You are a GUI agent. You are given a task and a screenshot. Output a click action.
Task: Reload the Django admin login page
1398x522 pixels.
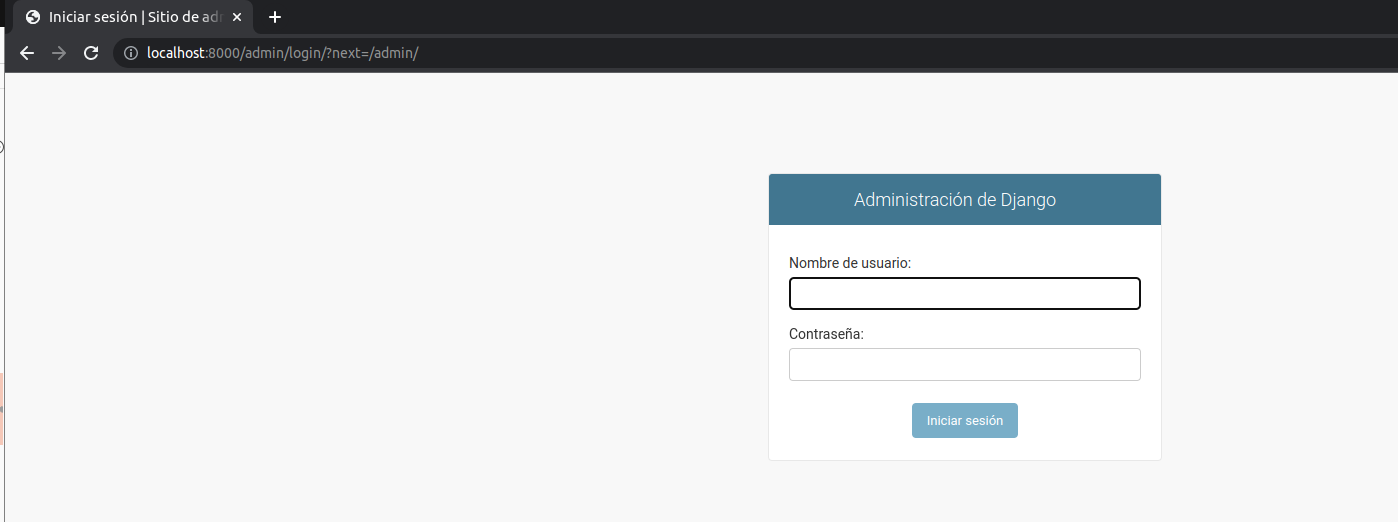coord(91,53)
